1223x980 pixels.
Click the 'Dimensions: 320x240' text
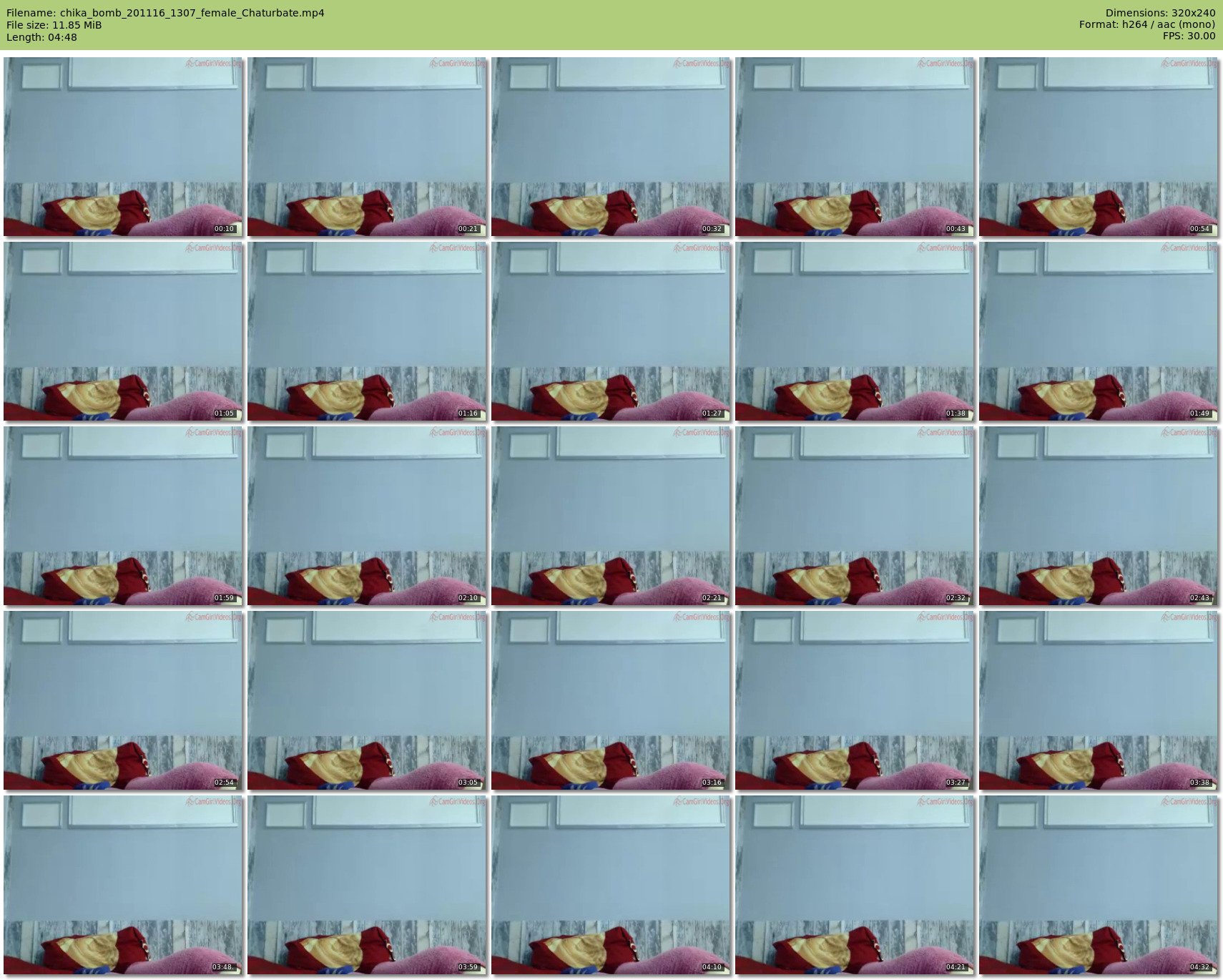1160,13
